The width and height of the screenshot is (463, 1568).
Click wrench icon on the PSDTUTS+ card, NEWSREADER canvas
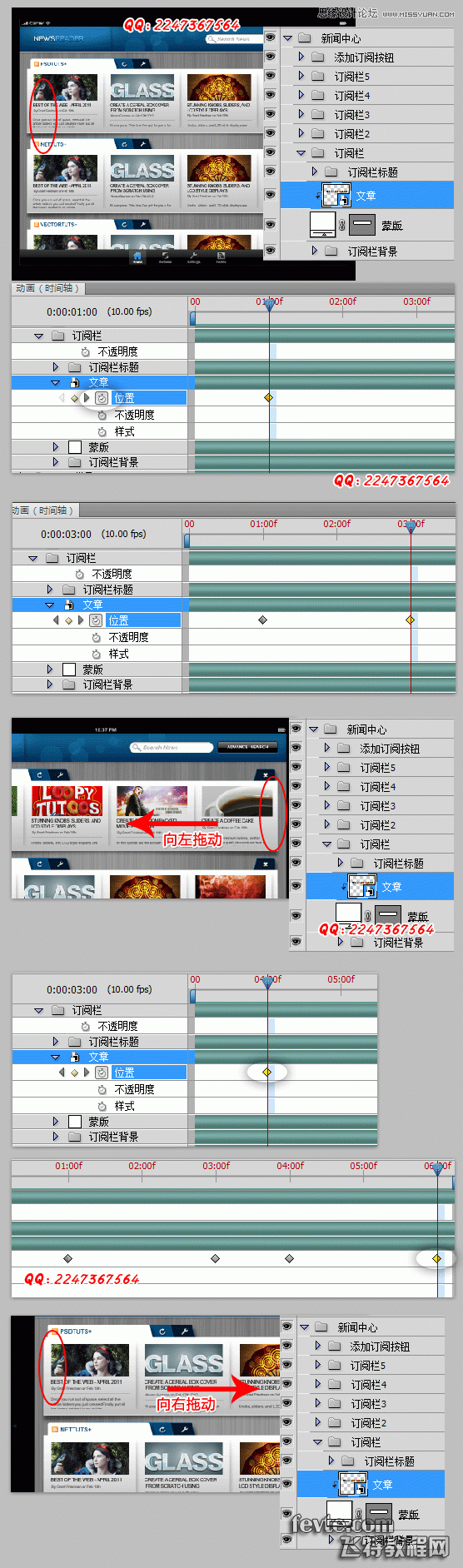pyautogui.click(x=143, y=63)
